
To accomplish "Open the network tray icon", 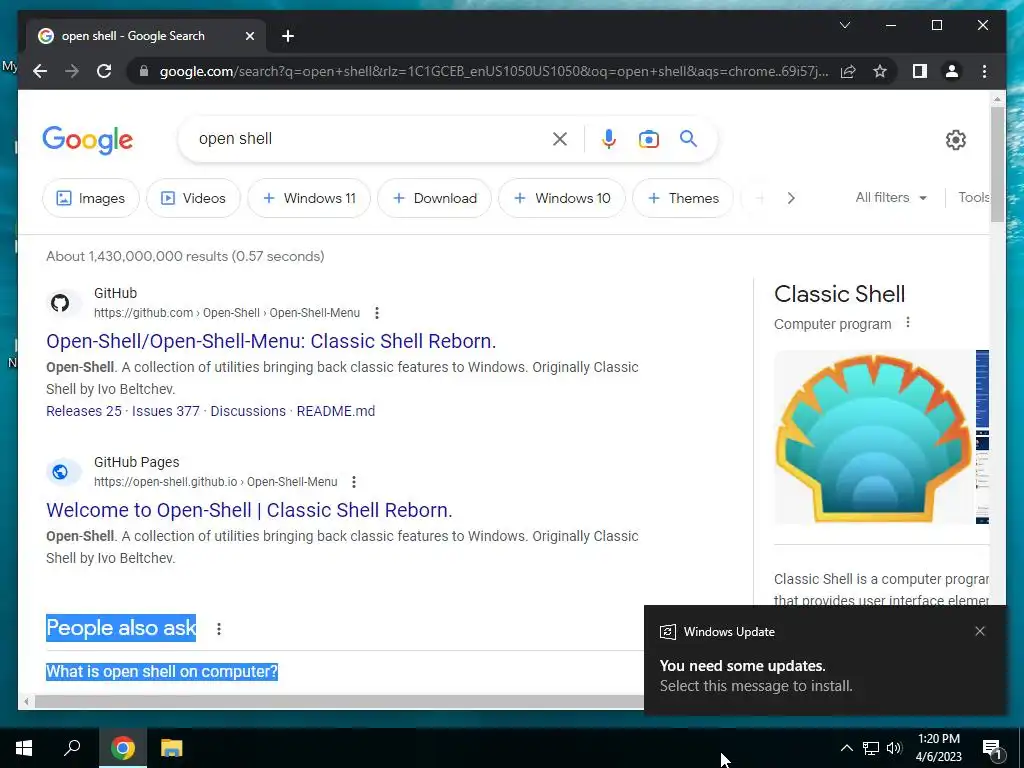I will (x=871, y=748).
